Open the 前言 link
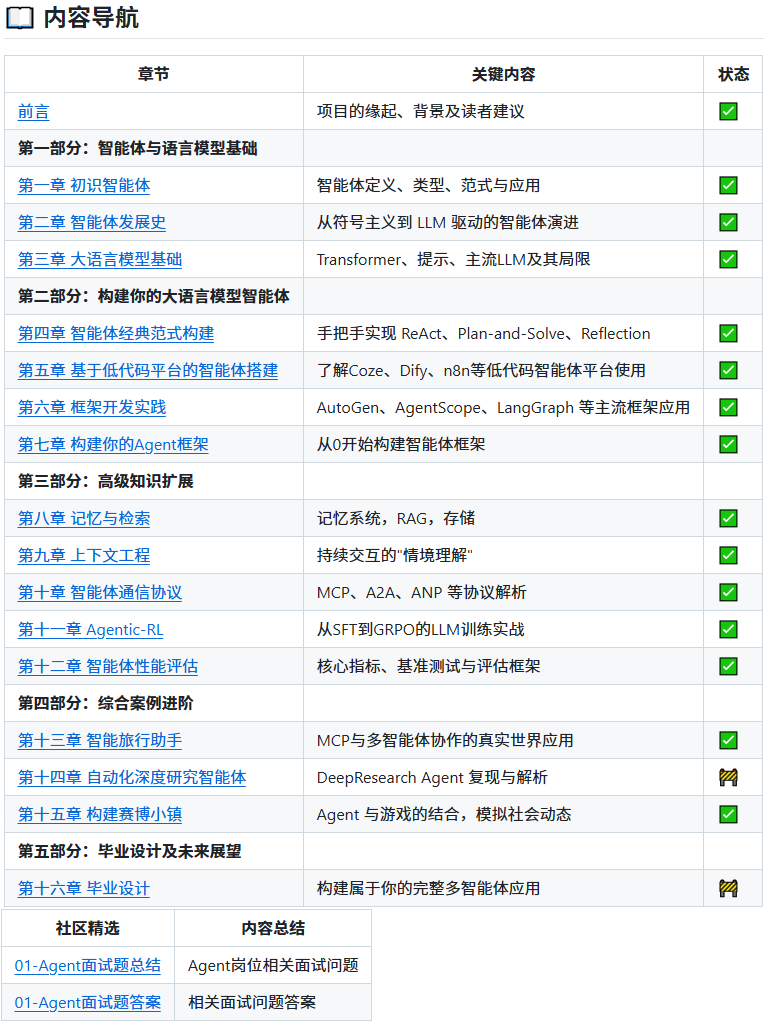The width and height of the screenshot is (764, 1026). 33,112
